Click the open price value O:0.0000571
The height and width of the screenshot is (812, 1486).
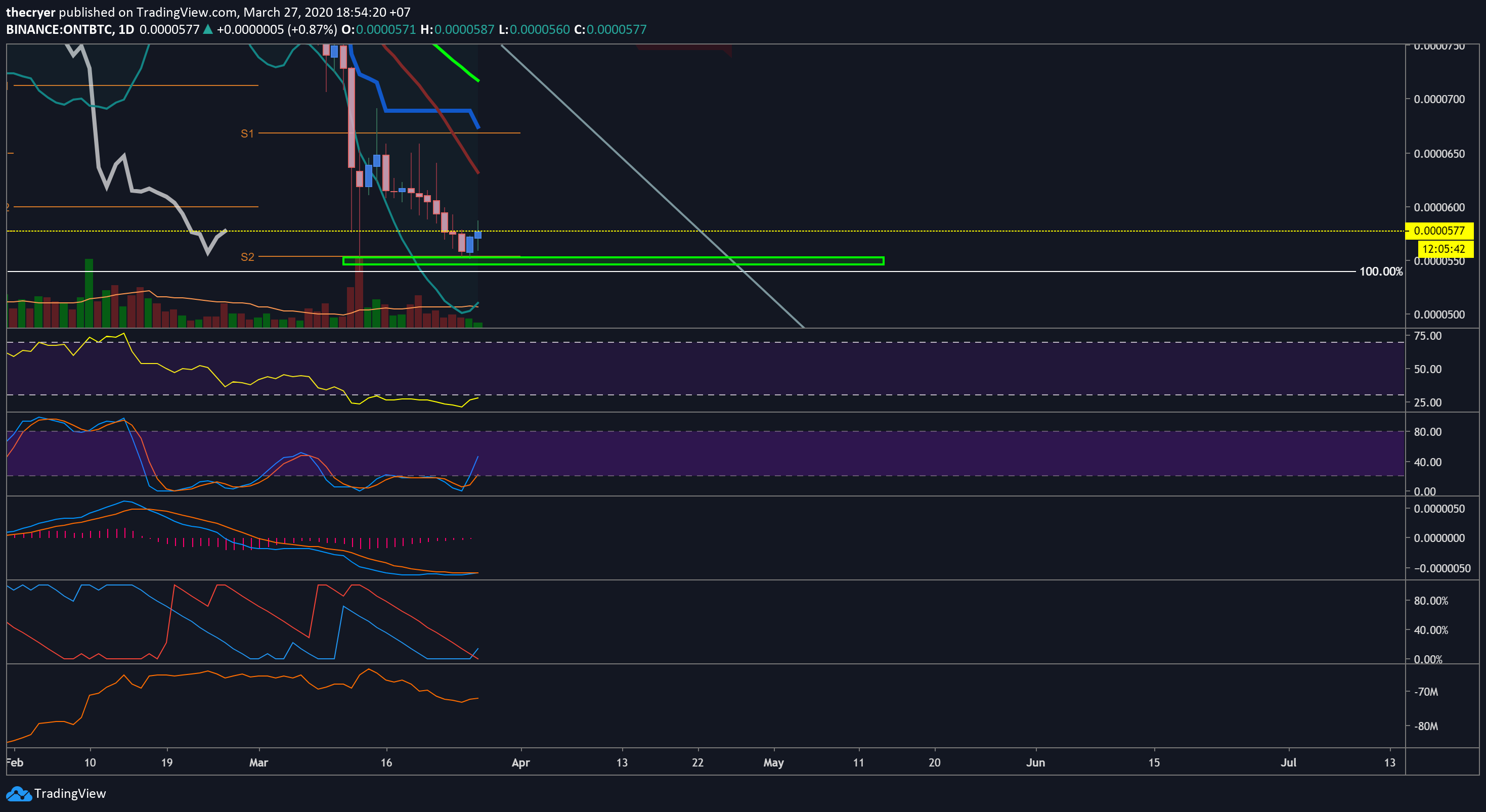(378, 29)
